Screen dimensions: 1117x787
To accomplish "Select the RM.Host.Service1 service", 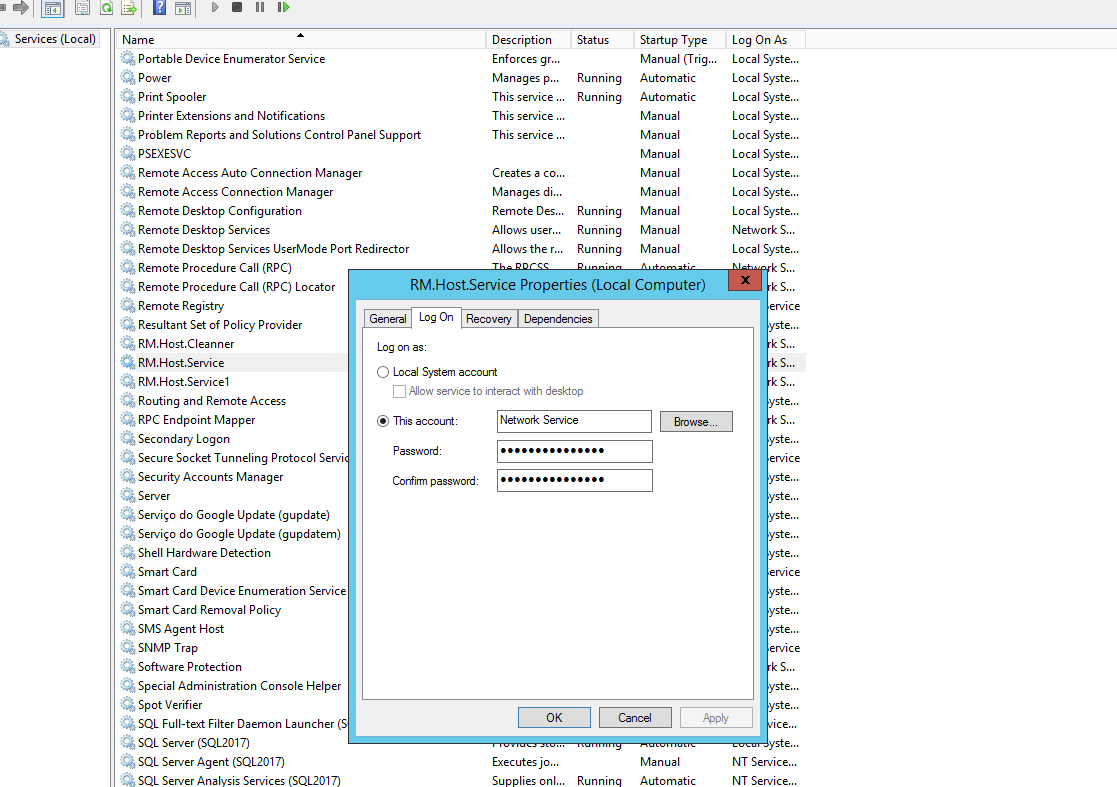I will [x=184, y=381].
